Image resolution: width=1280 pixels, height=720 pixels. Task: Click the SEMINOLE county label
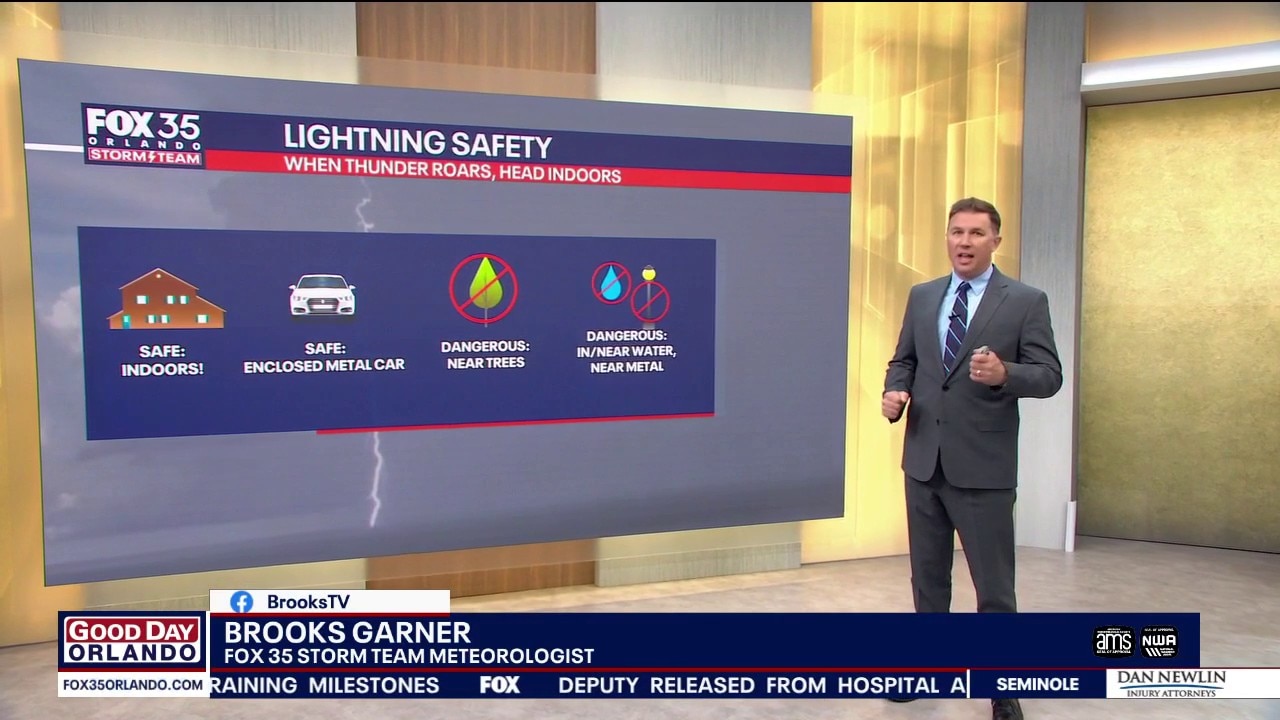click(1037, 685)
